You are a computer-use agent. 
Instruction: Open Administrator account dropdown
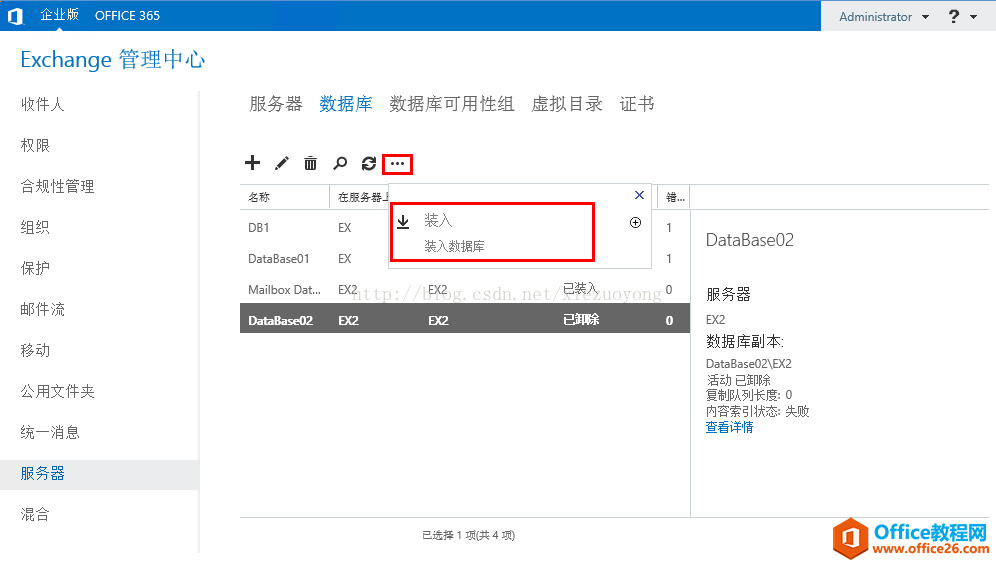[884, 17]
